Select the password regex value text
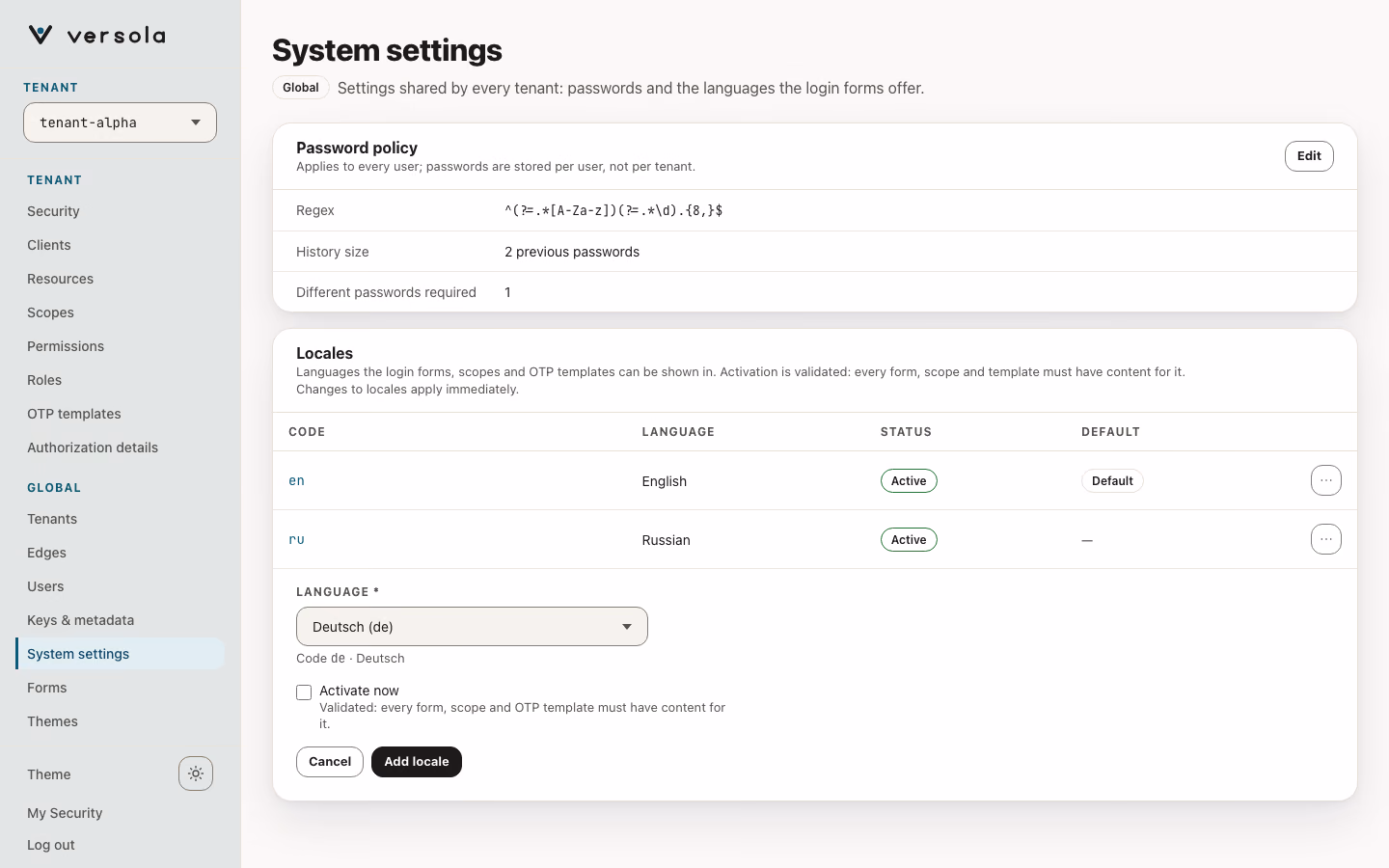The width and height of the screenshot is (1389, 868). (x=613, y=210)
